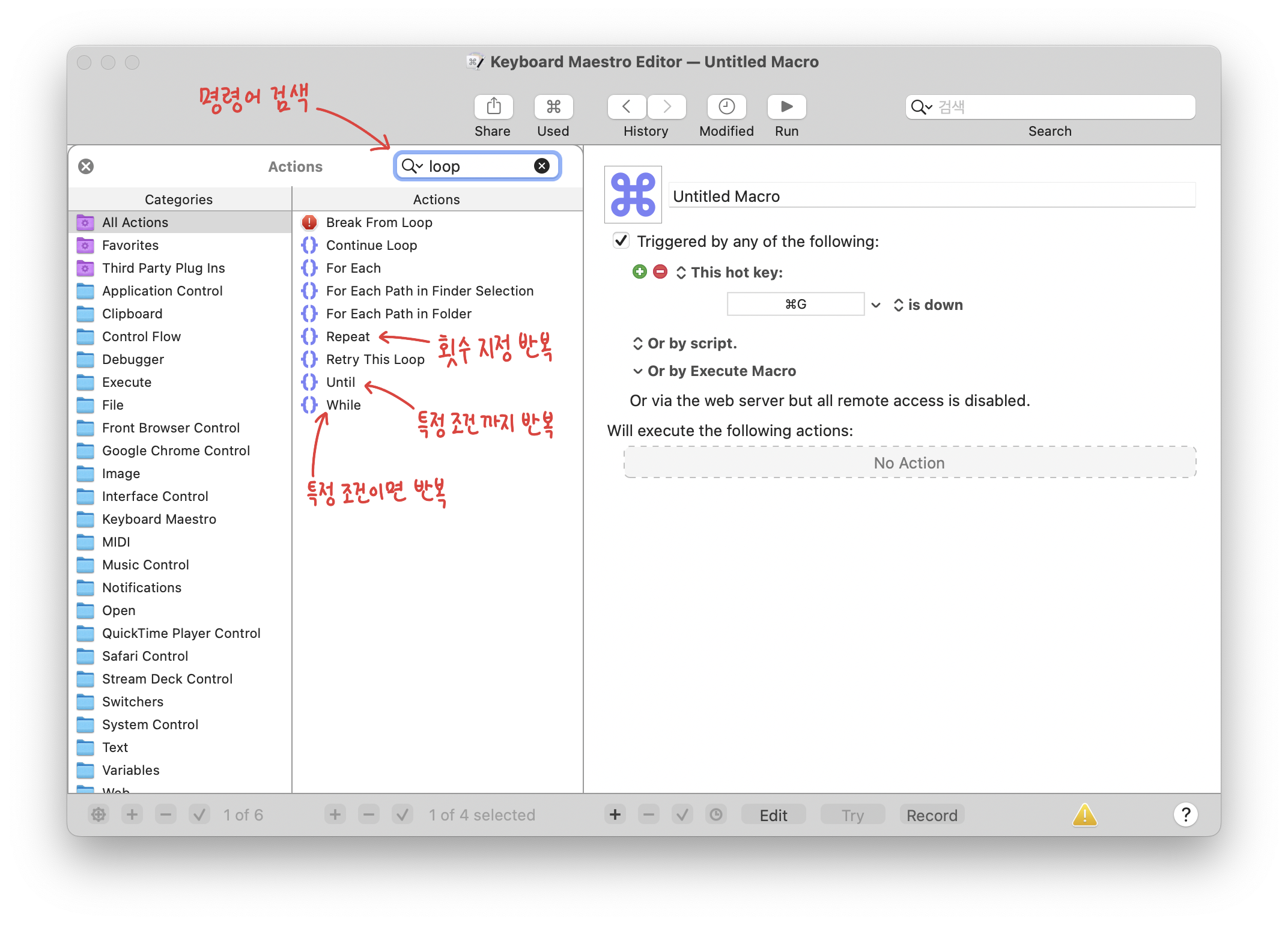Click the No Action drop area
The height and width of the screenshot is (925, 1288).
click(910, 462)
